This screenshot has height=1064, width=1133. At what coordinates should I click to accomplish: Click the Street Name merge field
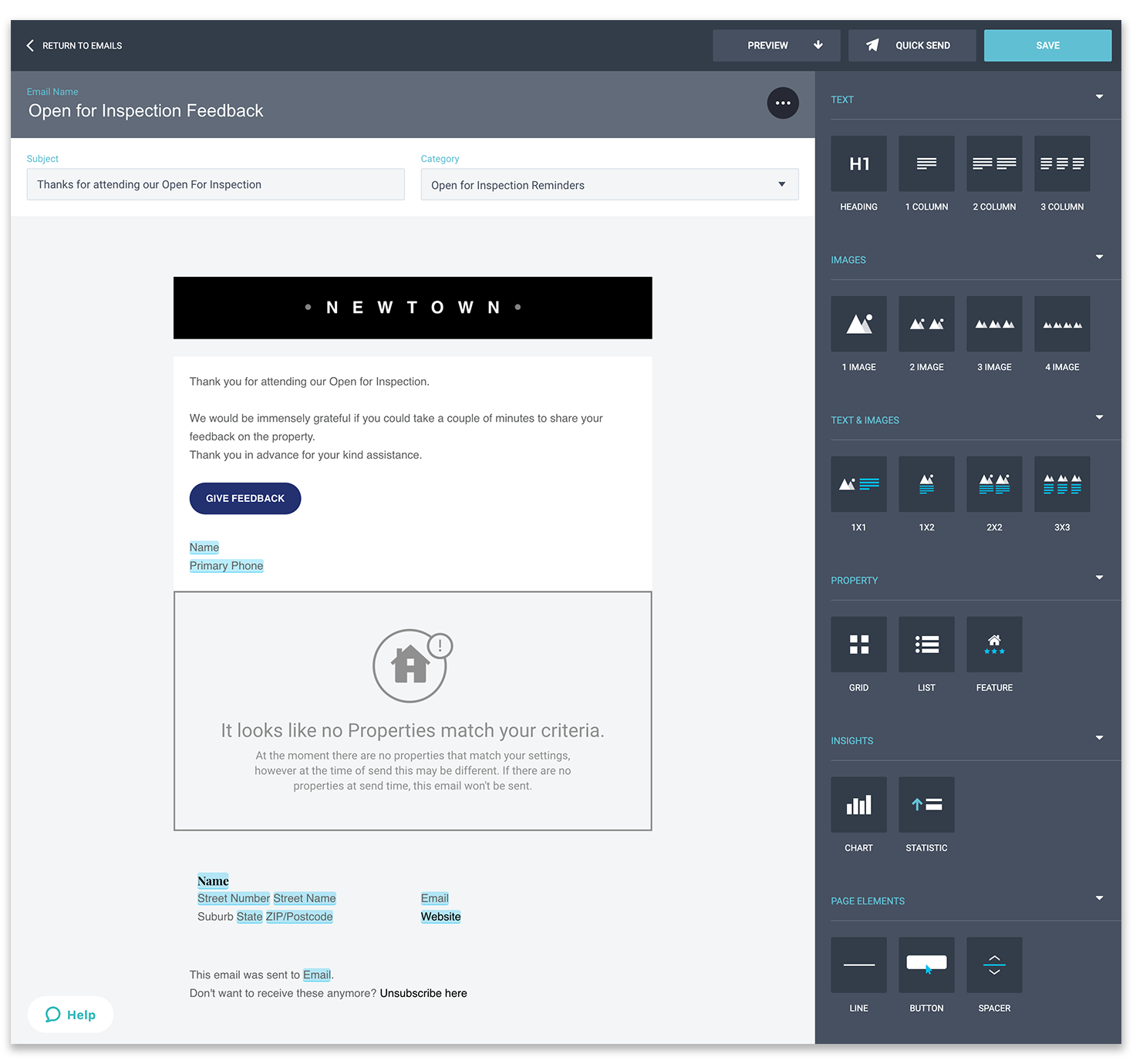305,898
